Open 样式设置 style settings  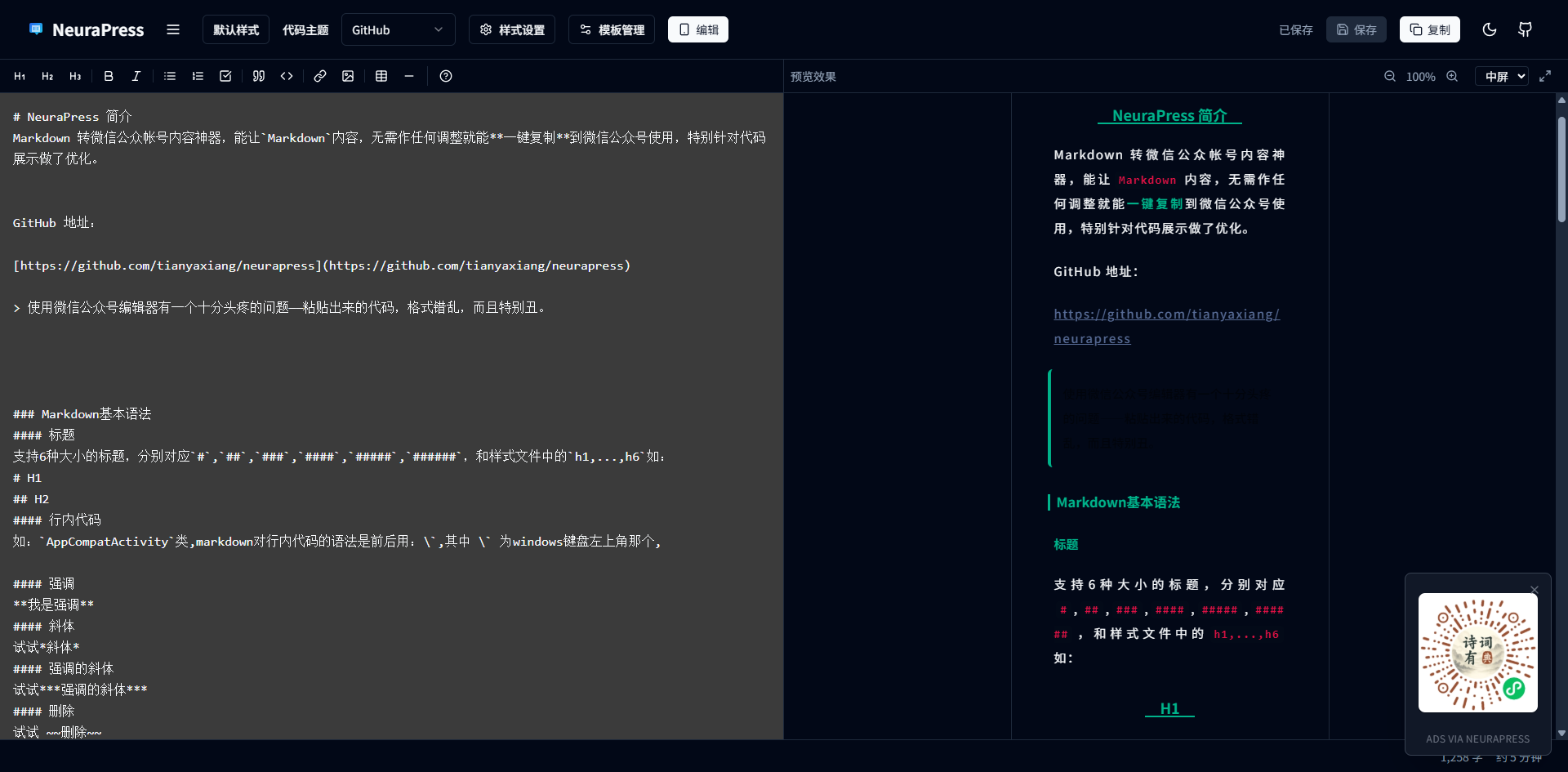[512, 29]
